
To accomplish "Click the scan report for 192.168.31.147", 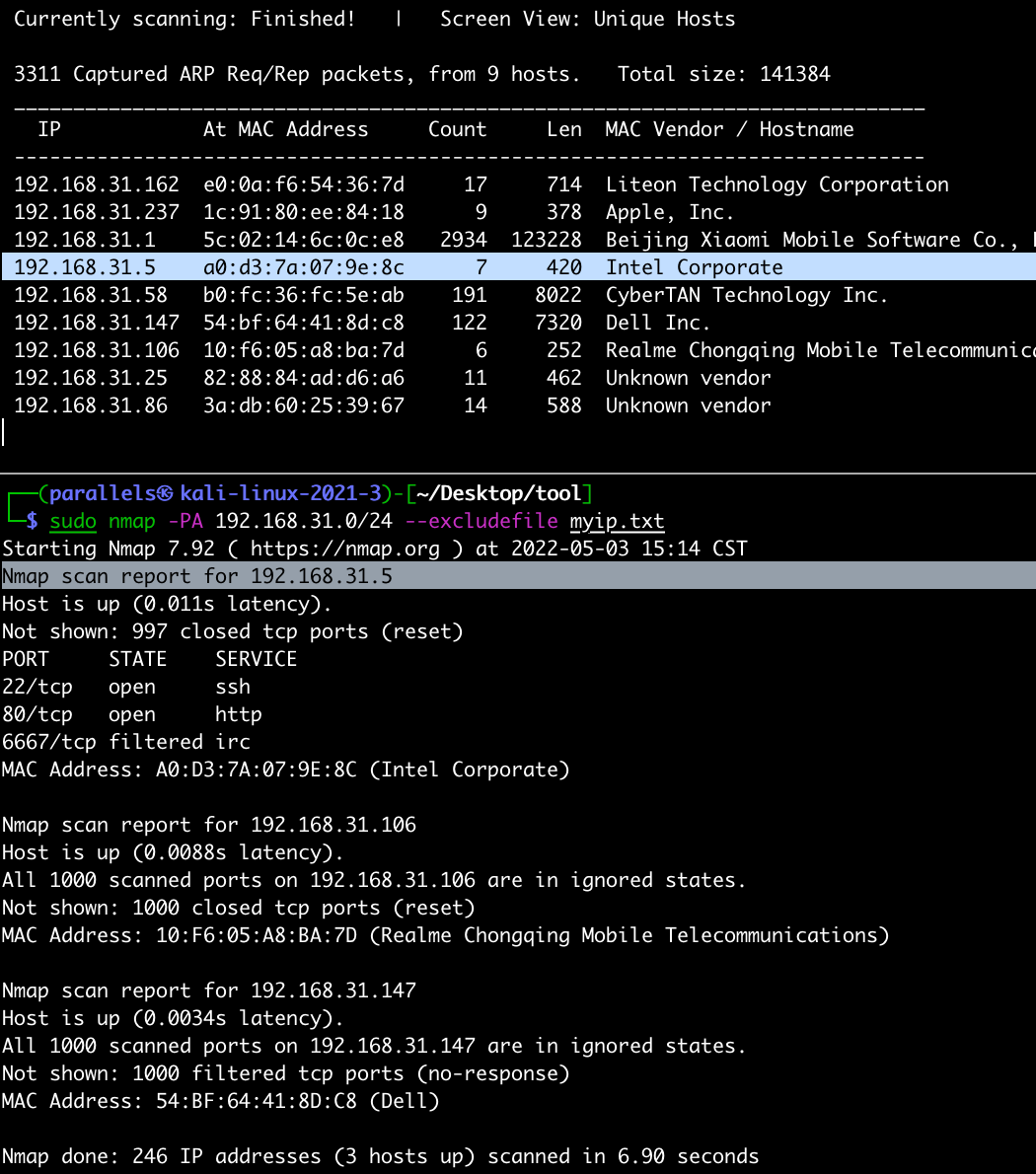I will (x=209, y=991).
